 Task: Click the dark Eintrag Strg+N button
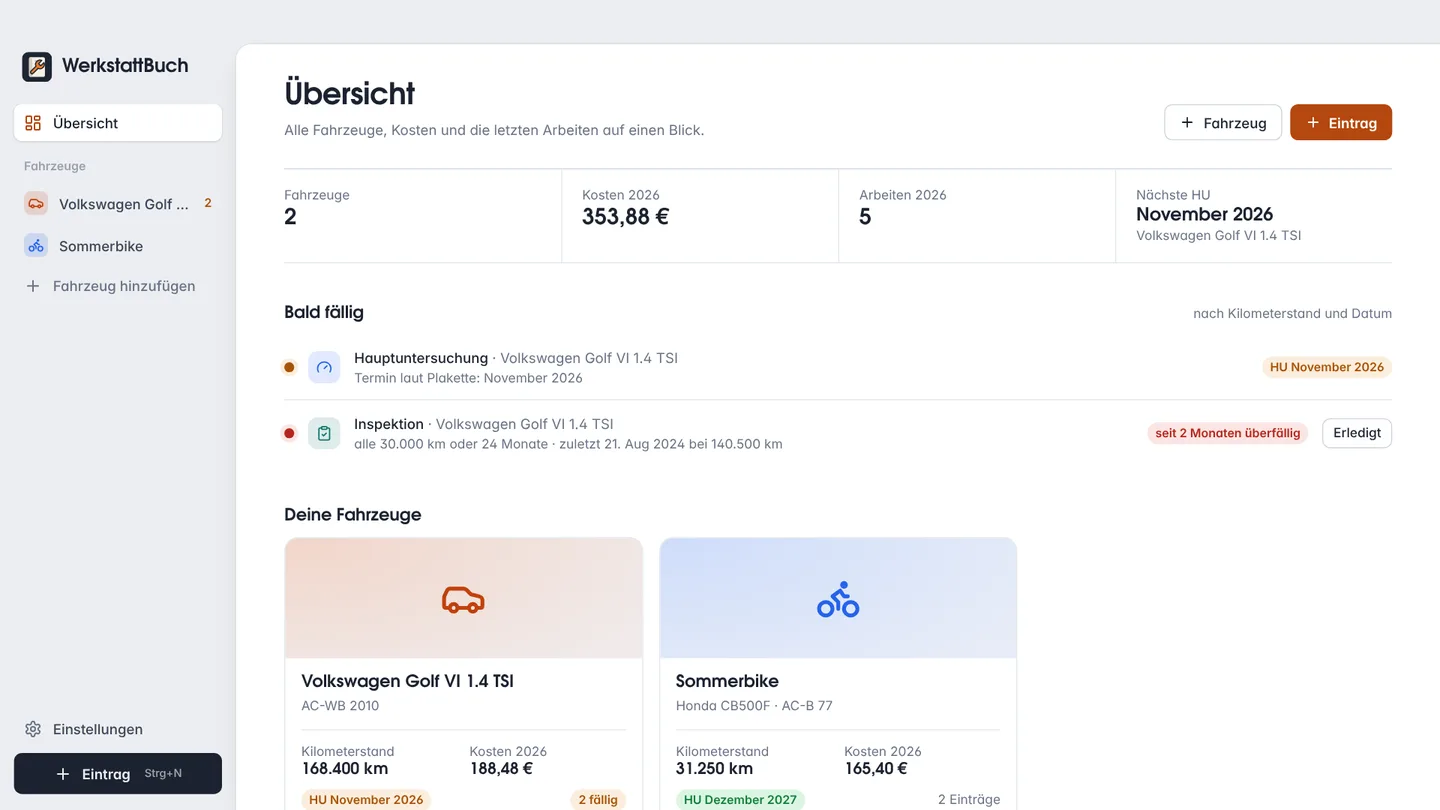118,774
